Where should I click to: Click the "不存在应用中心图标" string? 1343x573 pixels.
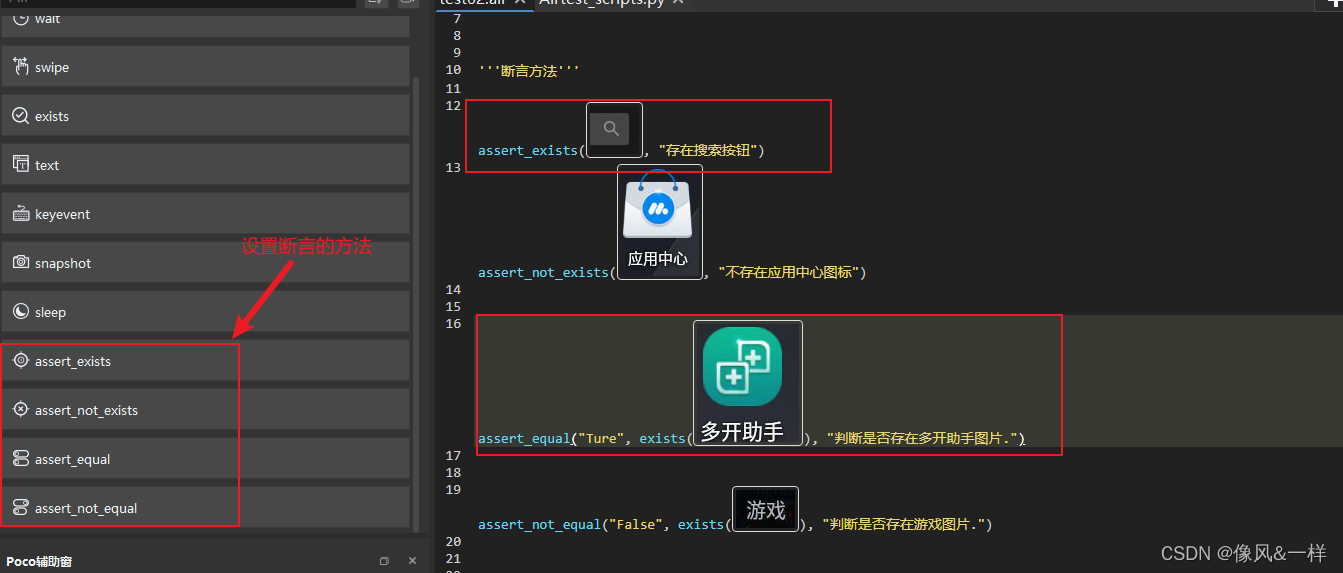789,272
